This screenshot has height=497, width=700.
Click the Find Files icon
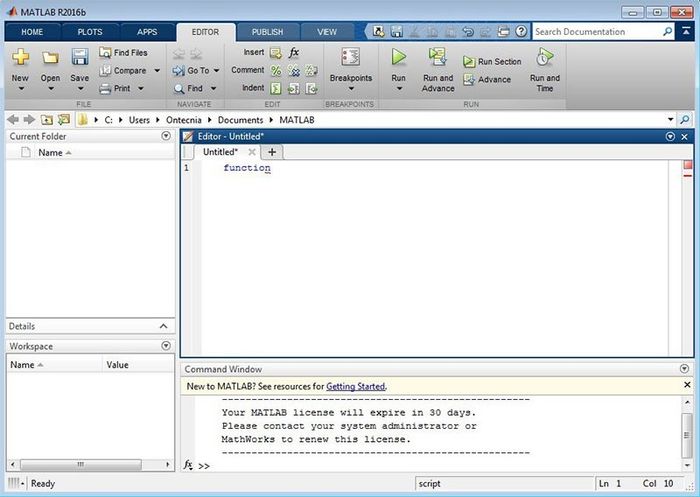[105, 53]
